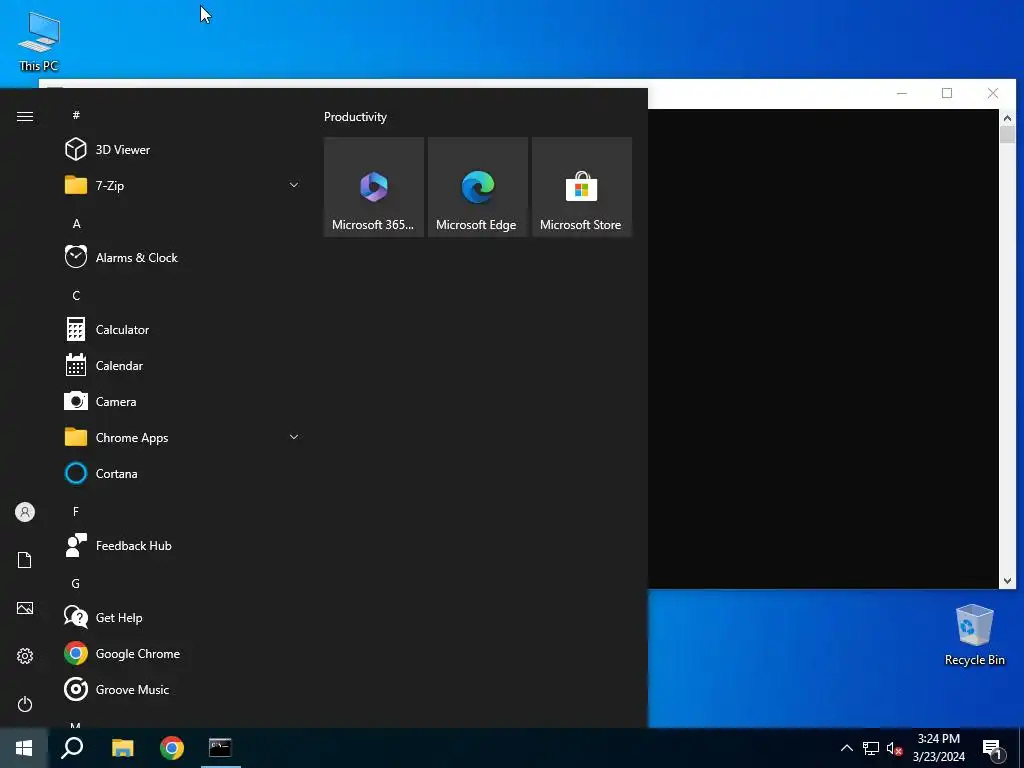Launch Alarms & Clock
This screenshot has height=768, width=1024.
182,257
